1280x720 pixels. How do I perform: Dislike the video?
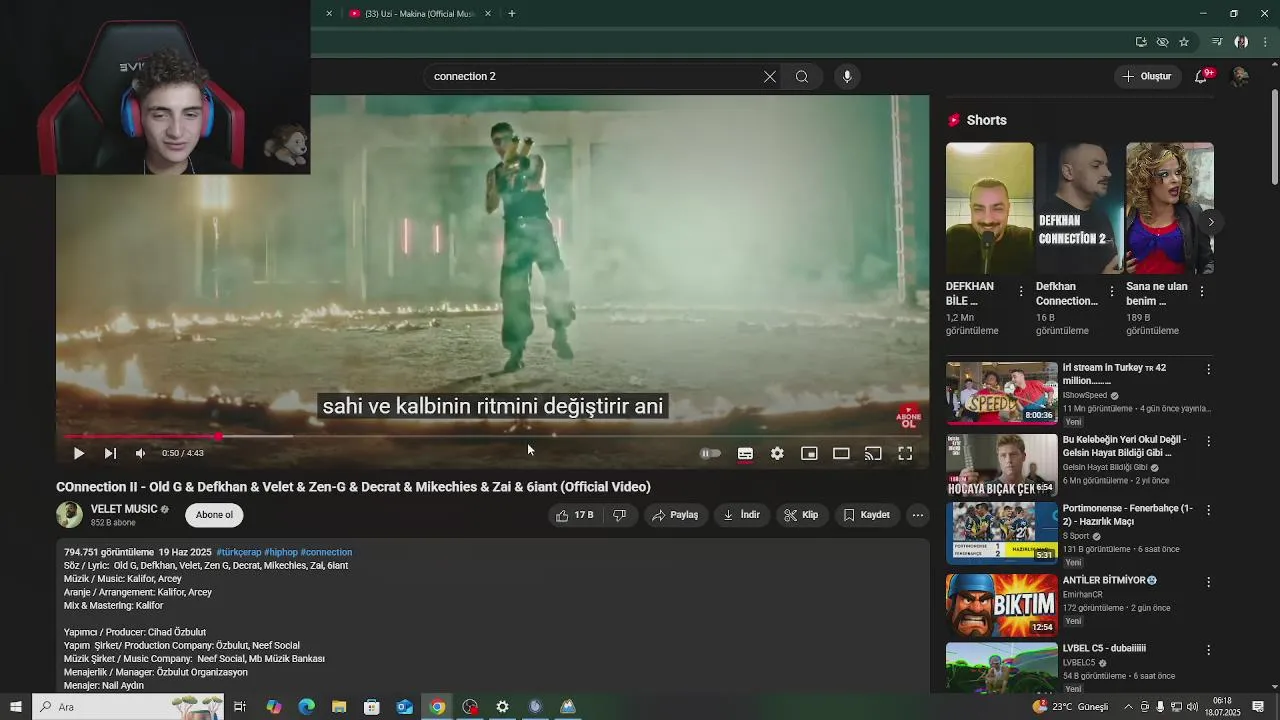coord(620,515)
